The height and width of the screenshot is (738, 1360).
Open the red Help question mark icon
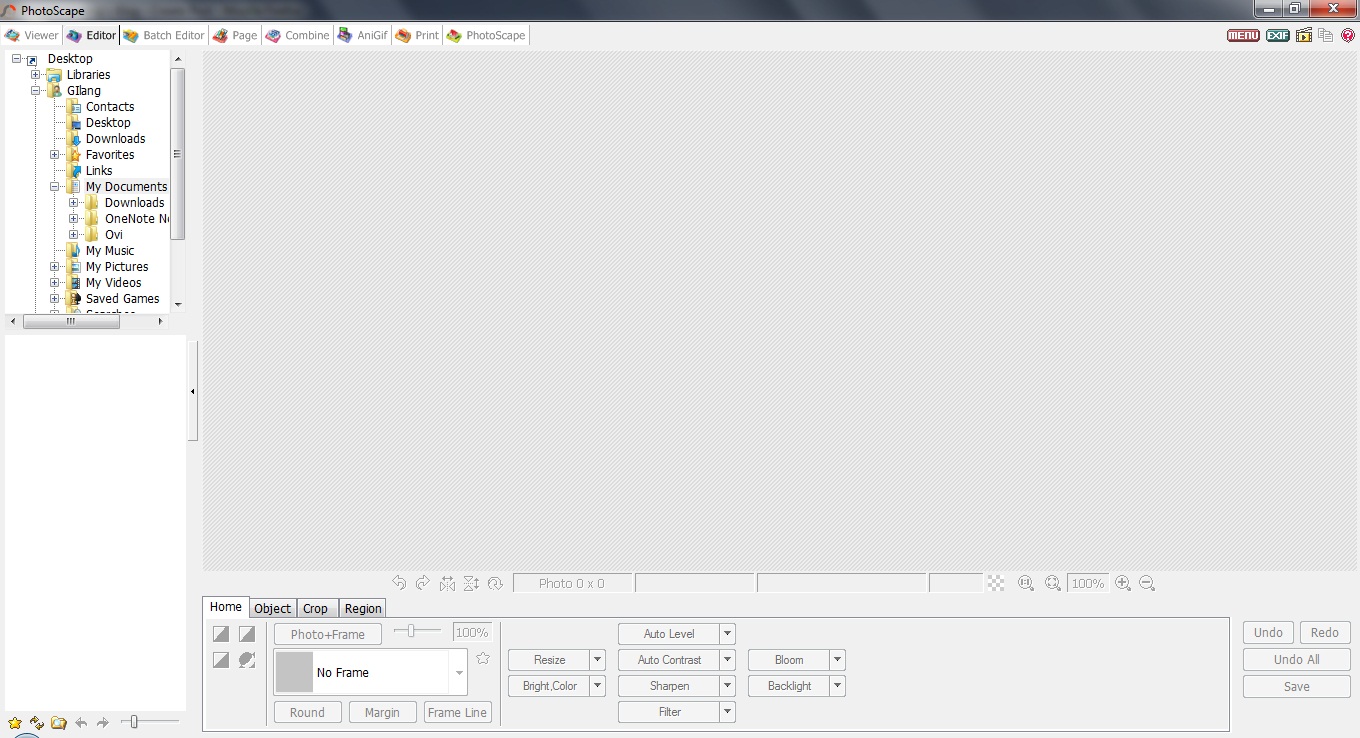(x=1347, y=35)
